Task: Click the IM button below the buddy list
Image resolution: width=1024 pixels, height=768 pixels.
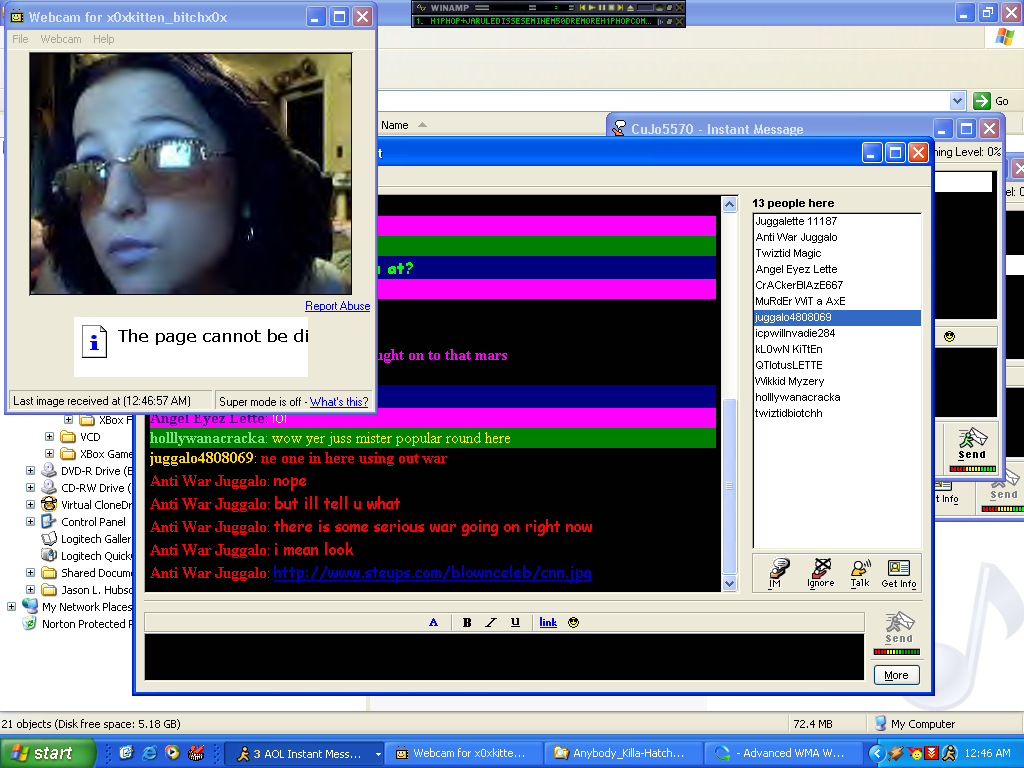Action: click(x=774, y=572)
